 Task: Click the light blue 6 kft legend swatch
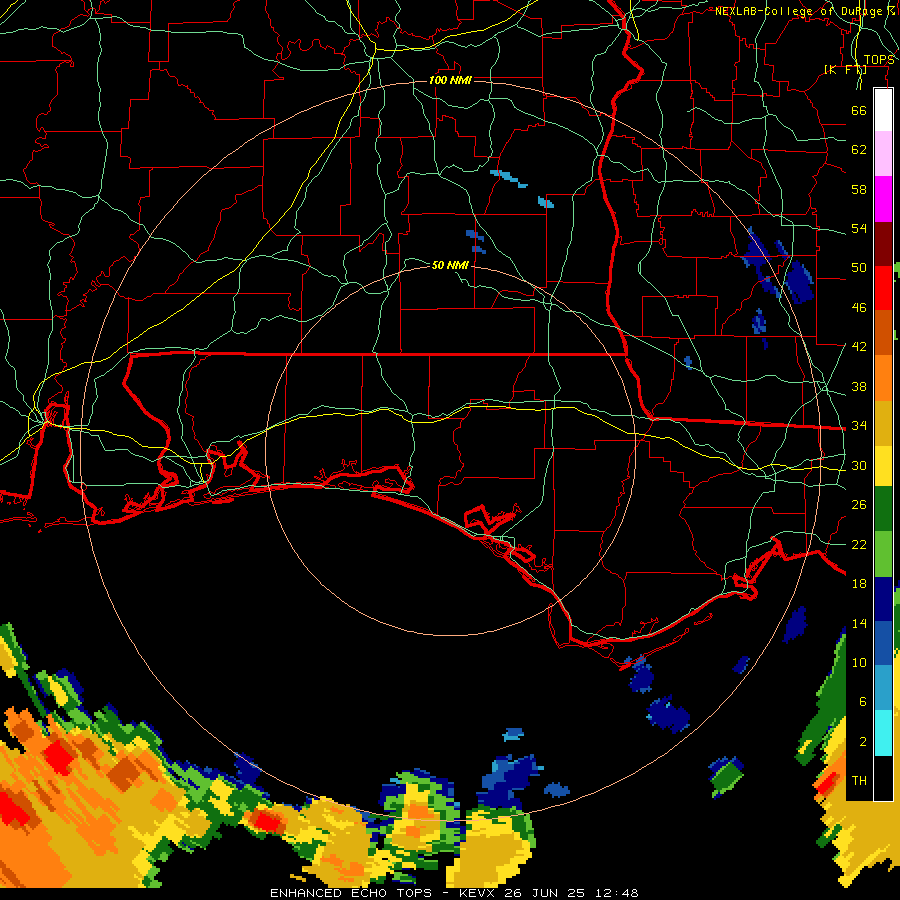pos(883,688)
